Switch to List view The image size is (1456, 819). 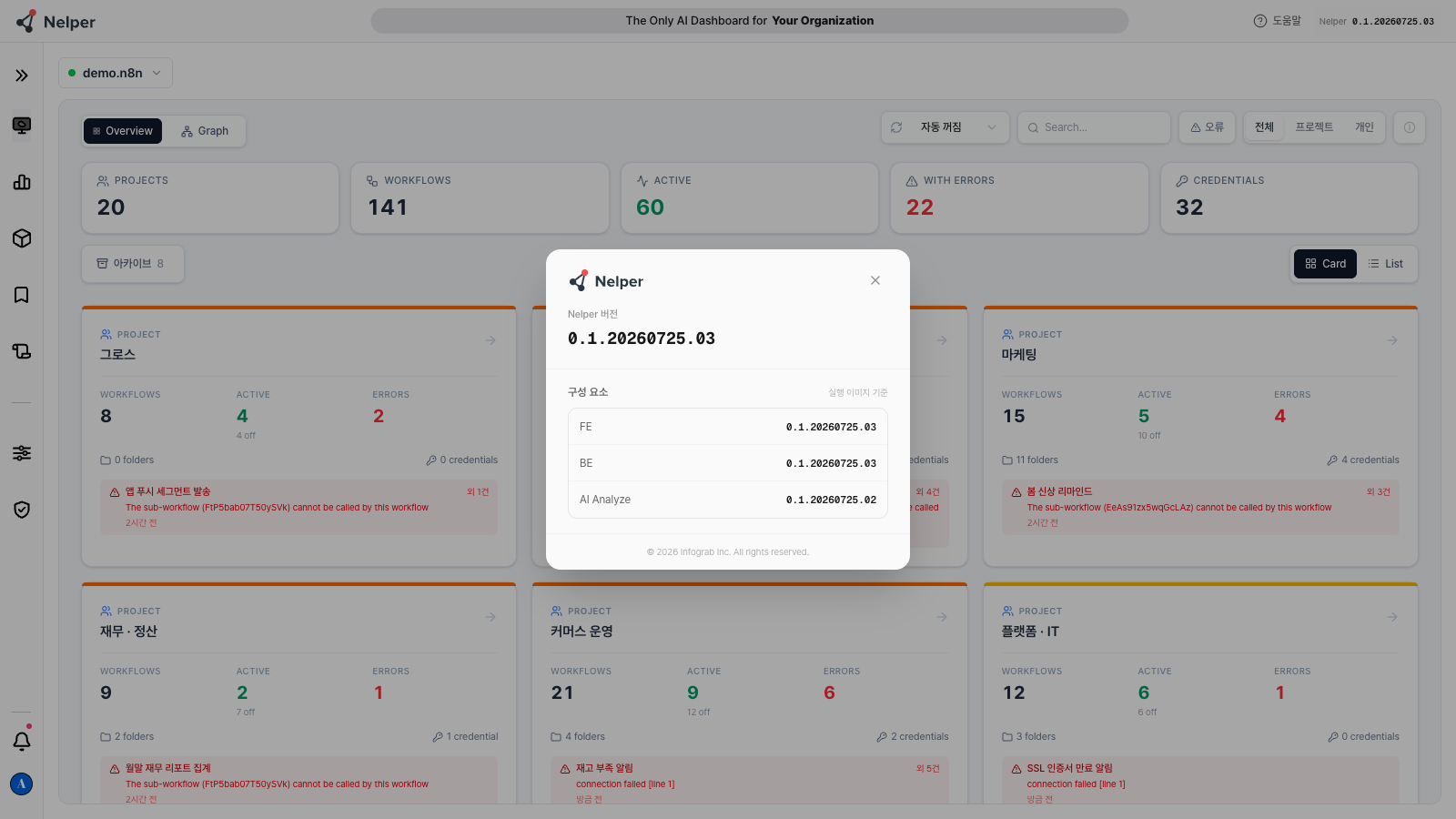pos(1386,264)
